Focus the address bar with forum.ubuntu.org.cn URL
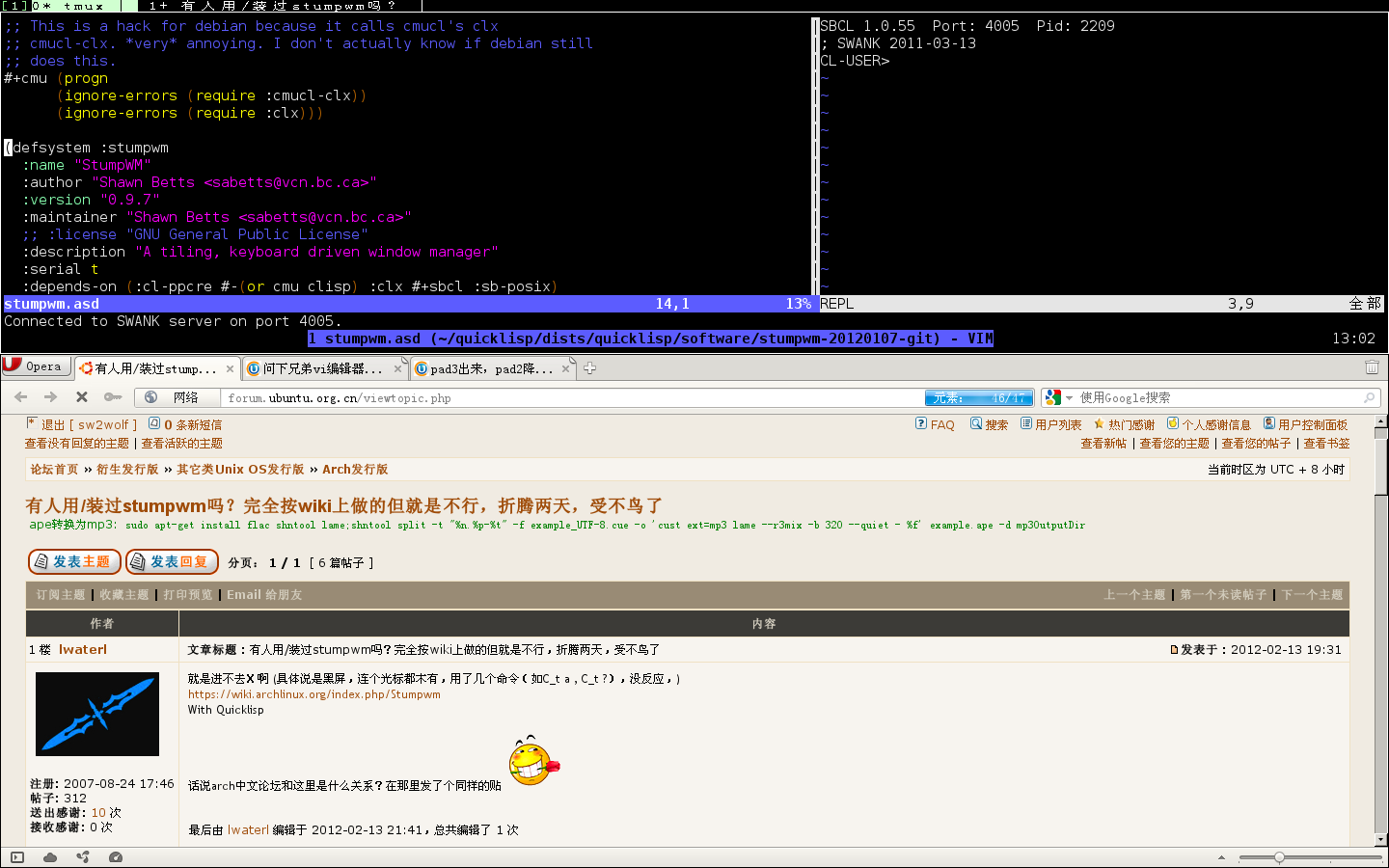This screenshot has height=868, width=1389. coord(573,397)
